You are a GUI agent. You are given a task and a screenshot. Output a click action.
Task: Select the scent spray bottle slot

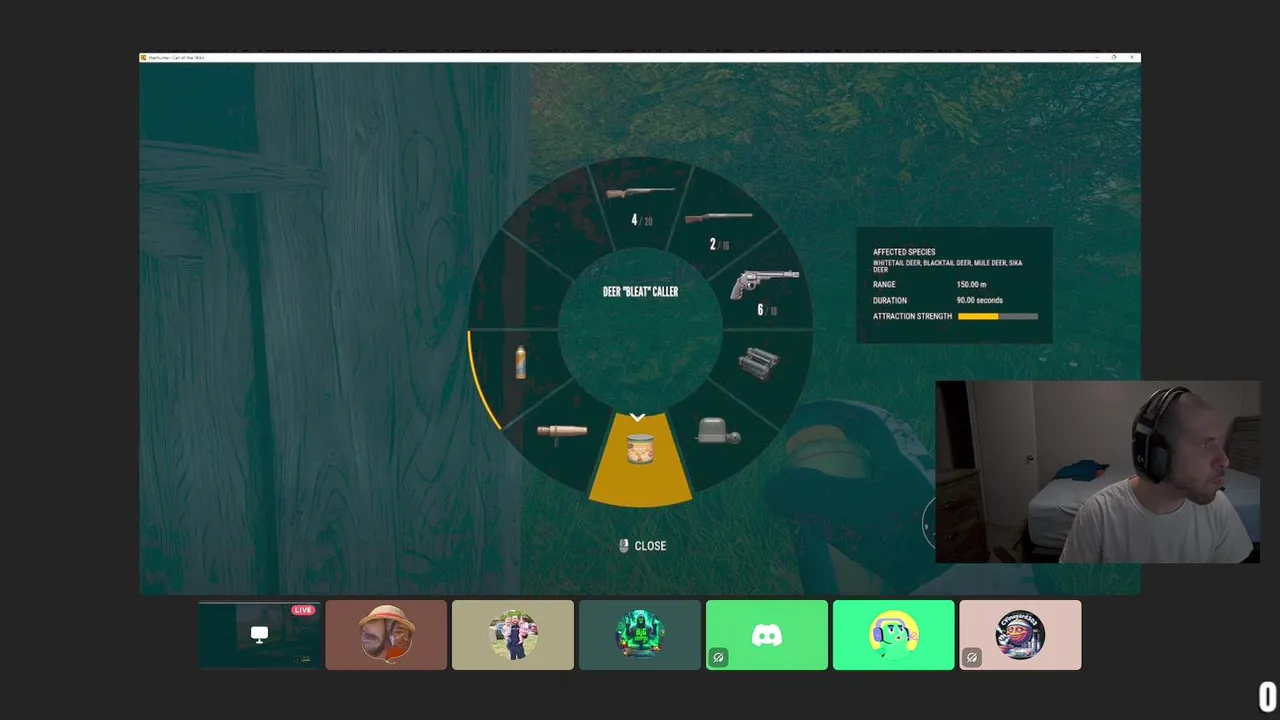[x=520, y=362]
